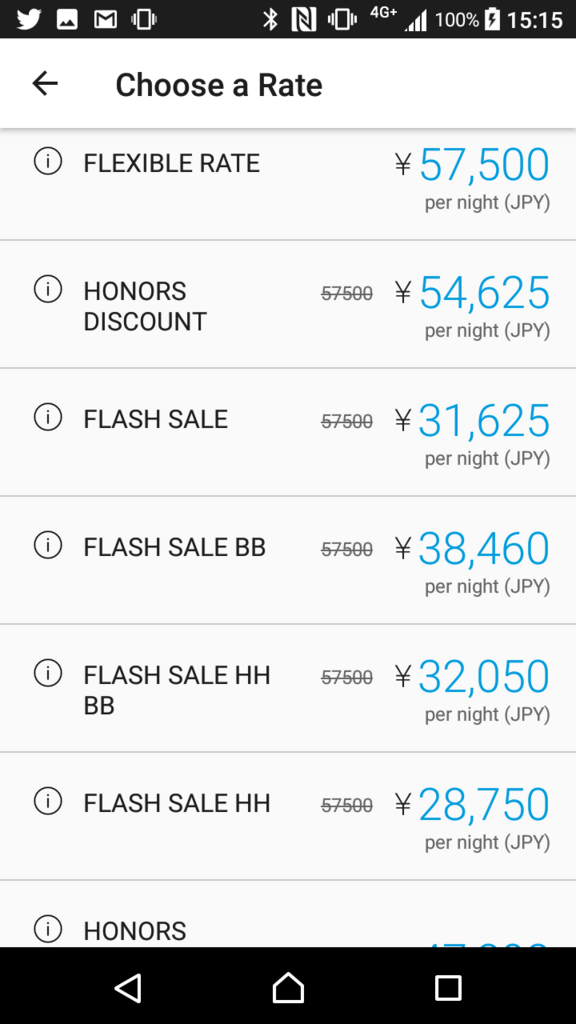Screen dimensions: 576x1024
Task: Open info icon for FLASH SALE
Action: [48, 417]
